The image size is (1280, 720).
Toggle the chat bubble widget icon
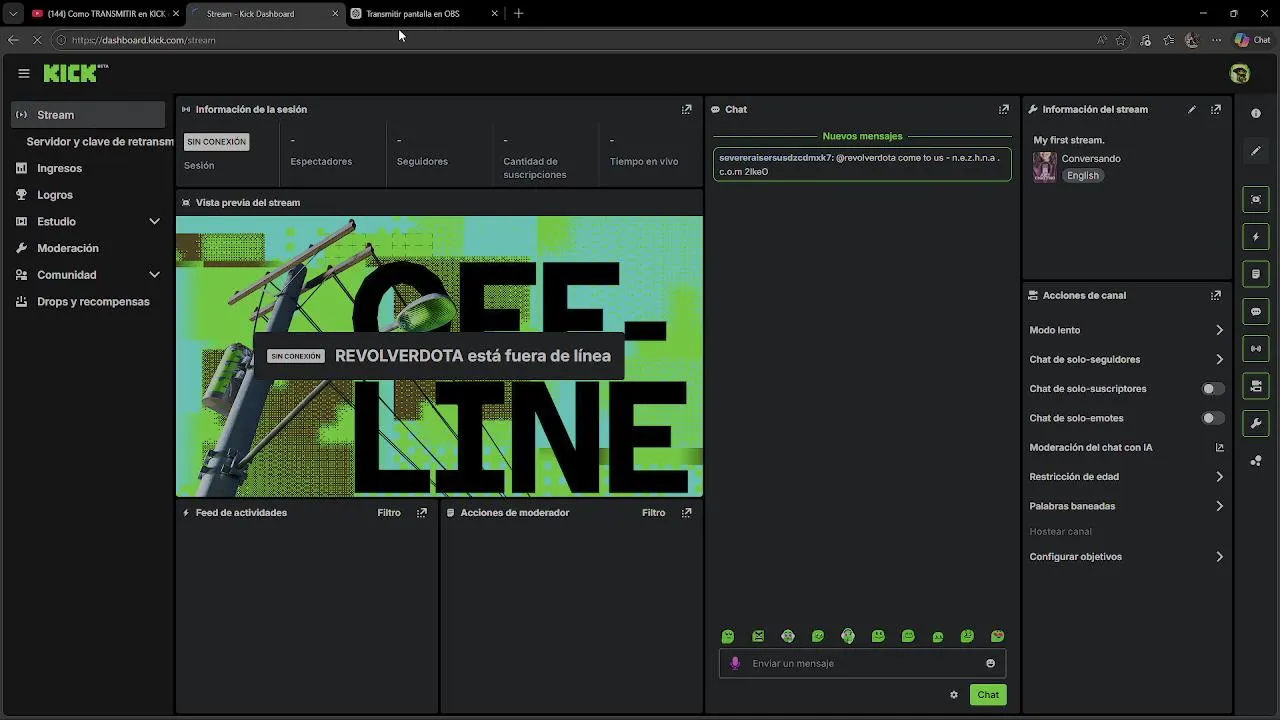tap(1256, 312)
